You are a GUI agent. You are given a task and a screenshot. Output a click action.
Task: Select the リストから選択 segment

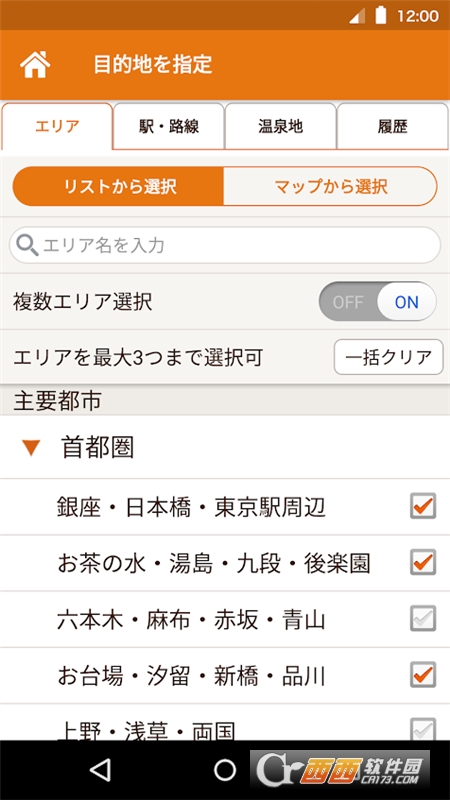pos(118,186)
